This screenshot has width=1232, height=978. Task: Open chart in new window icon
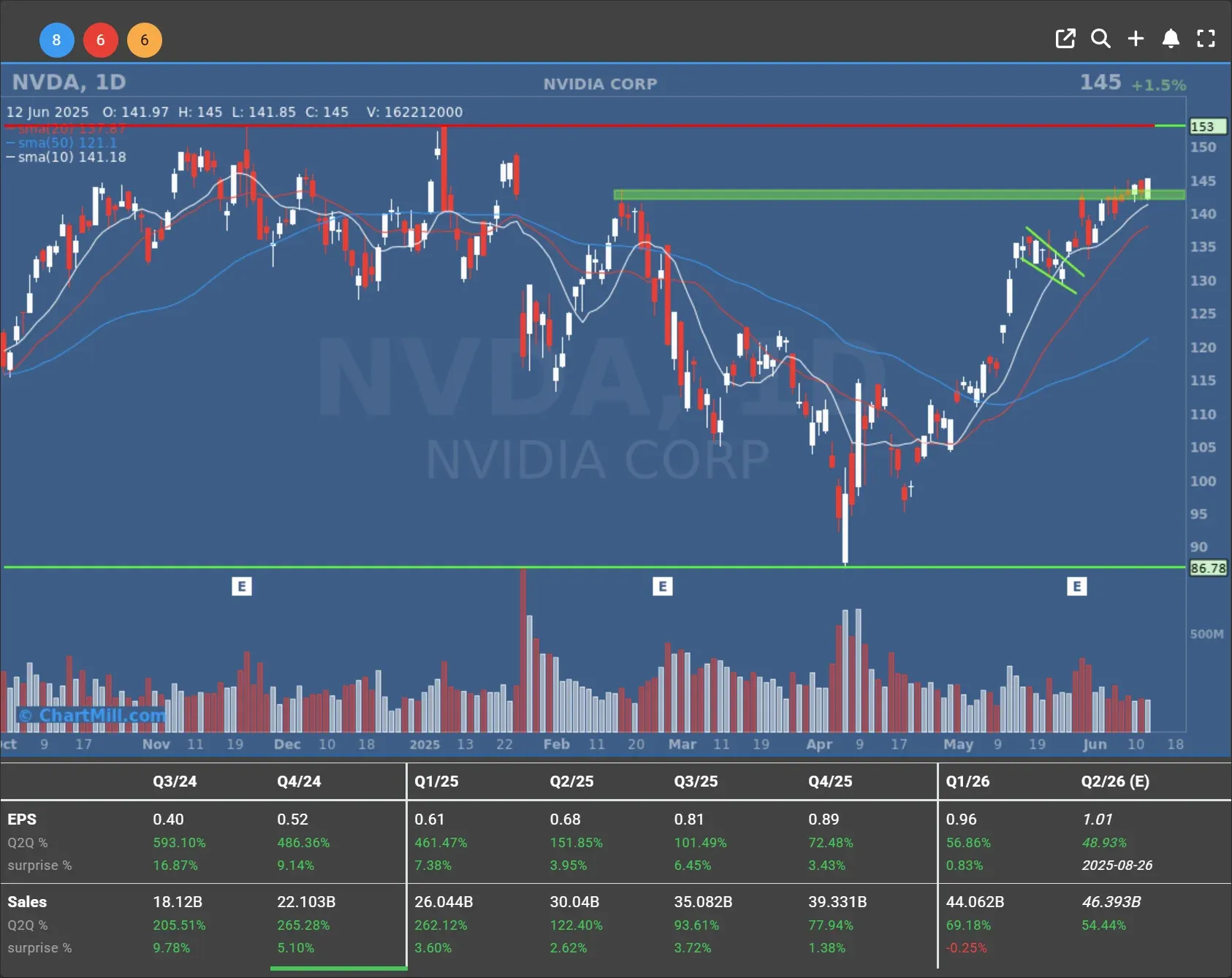(1065, 39)
